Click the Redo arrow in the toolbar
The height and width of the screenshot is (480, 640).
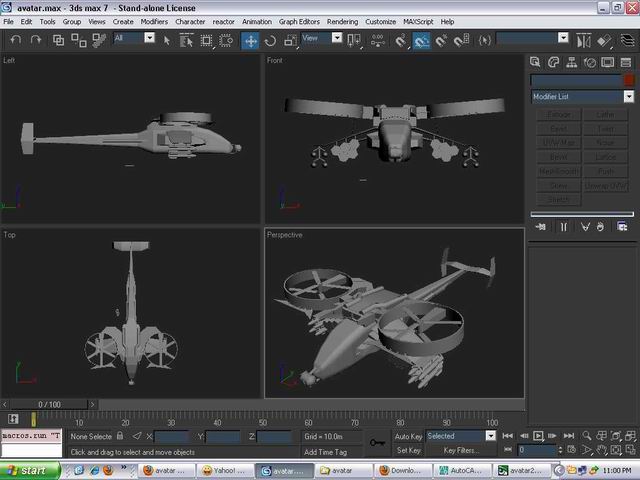tap(36, 40)
